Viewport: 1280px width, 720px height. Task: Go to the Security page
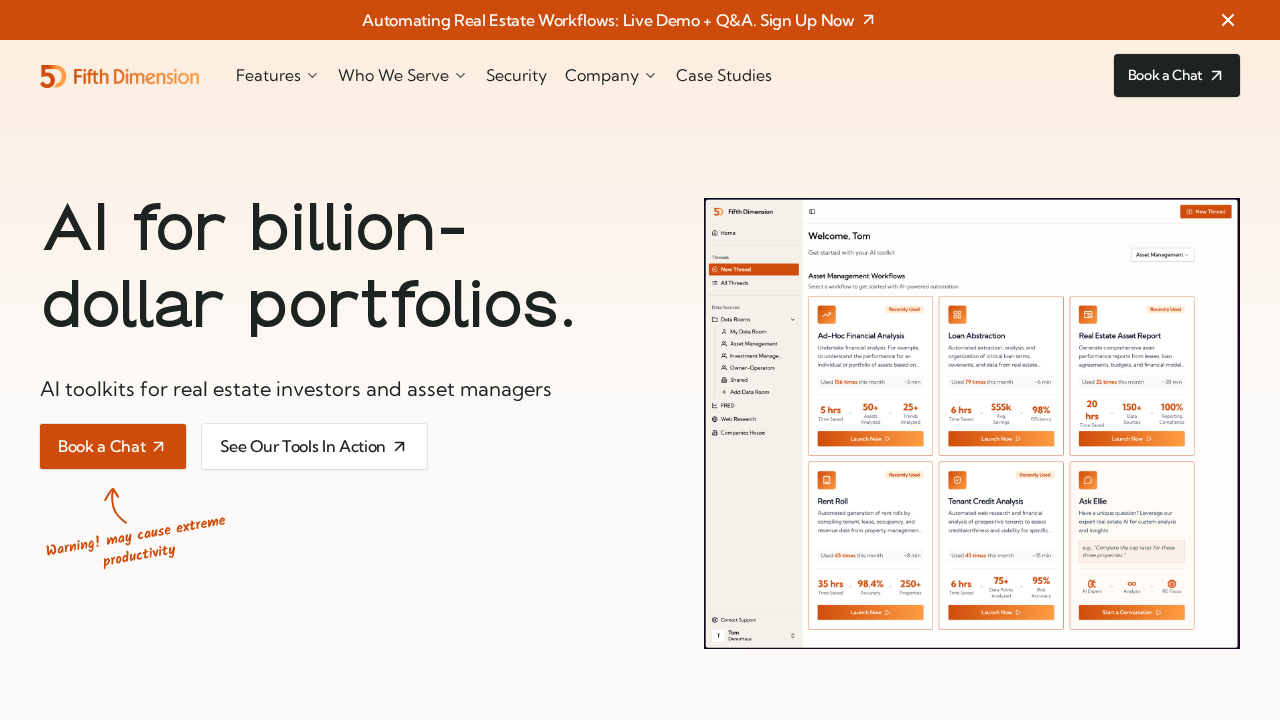point(516,76)
